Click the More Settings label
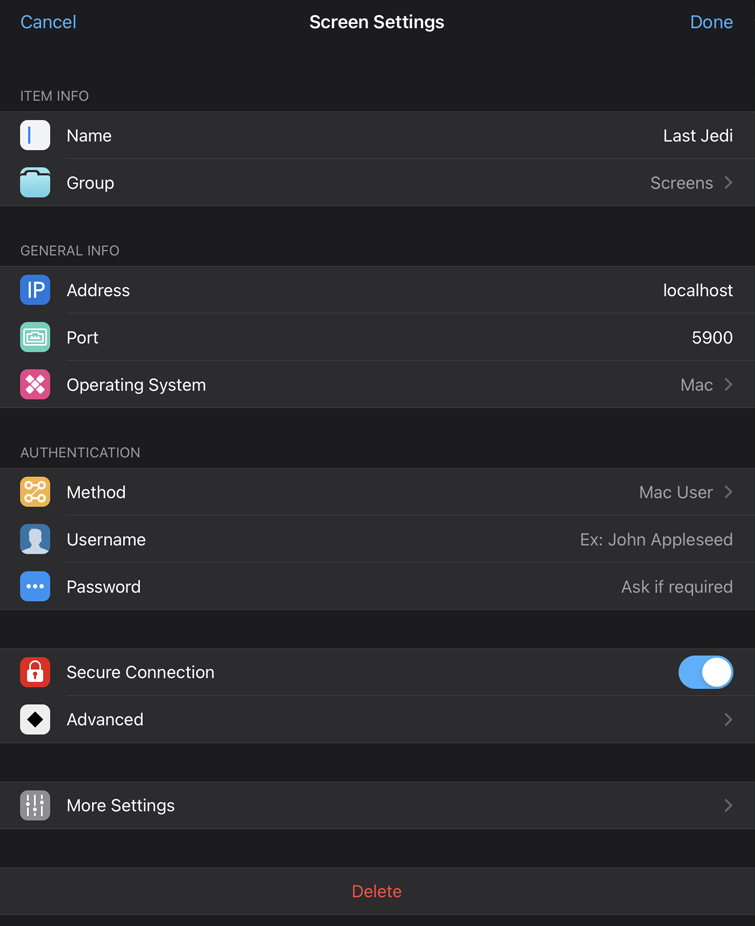Image resolution: width=755 pixels, height=926 pixels. (121, 806)
